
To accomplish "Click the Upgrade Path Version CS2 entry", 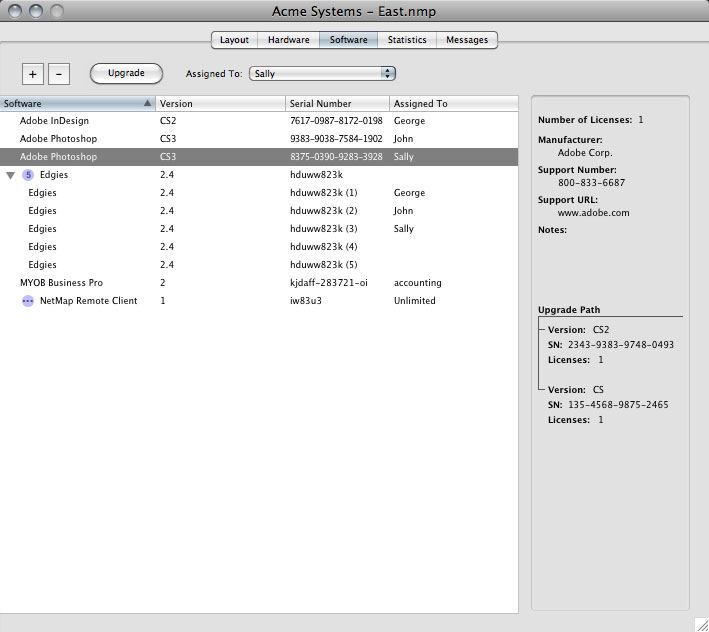I will click(x=578, y=330).
